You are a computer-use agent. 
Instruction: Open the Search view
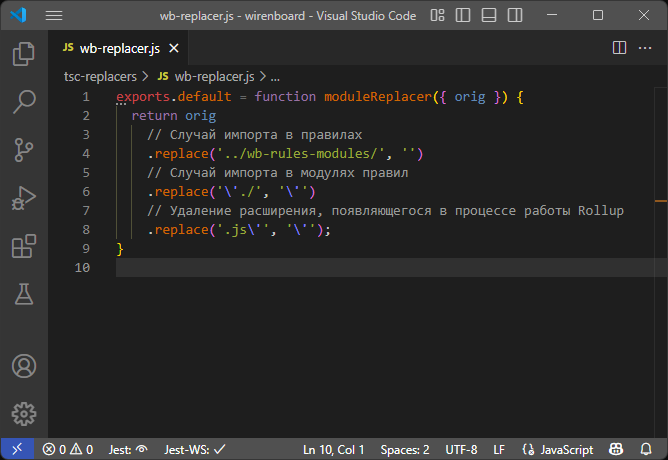[x=24, y=102]
